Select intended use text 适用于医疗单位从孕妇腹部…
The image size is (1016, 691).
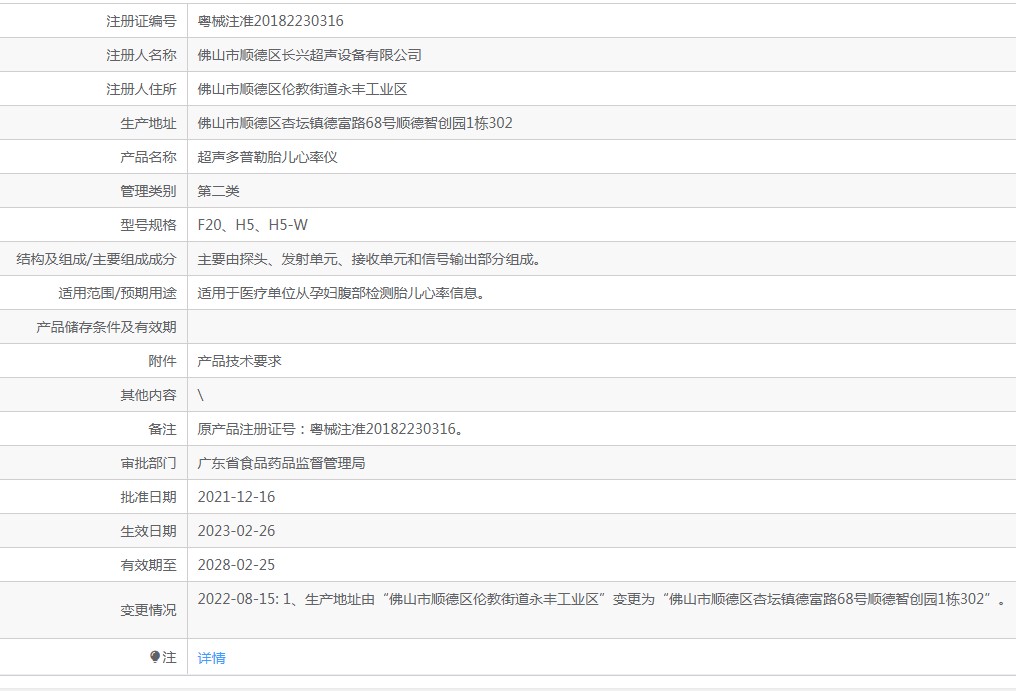(341, 293)
